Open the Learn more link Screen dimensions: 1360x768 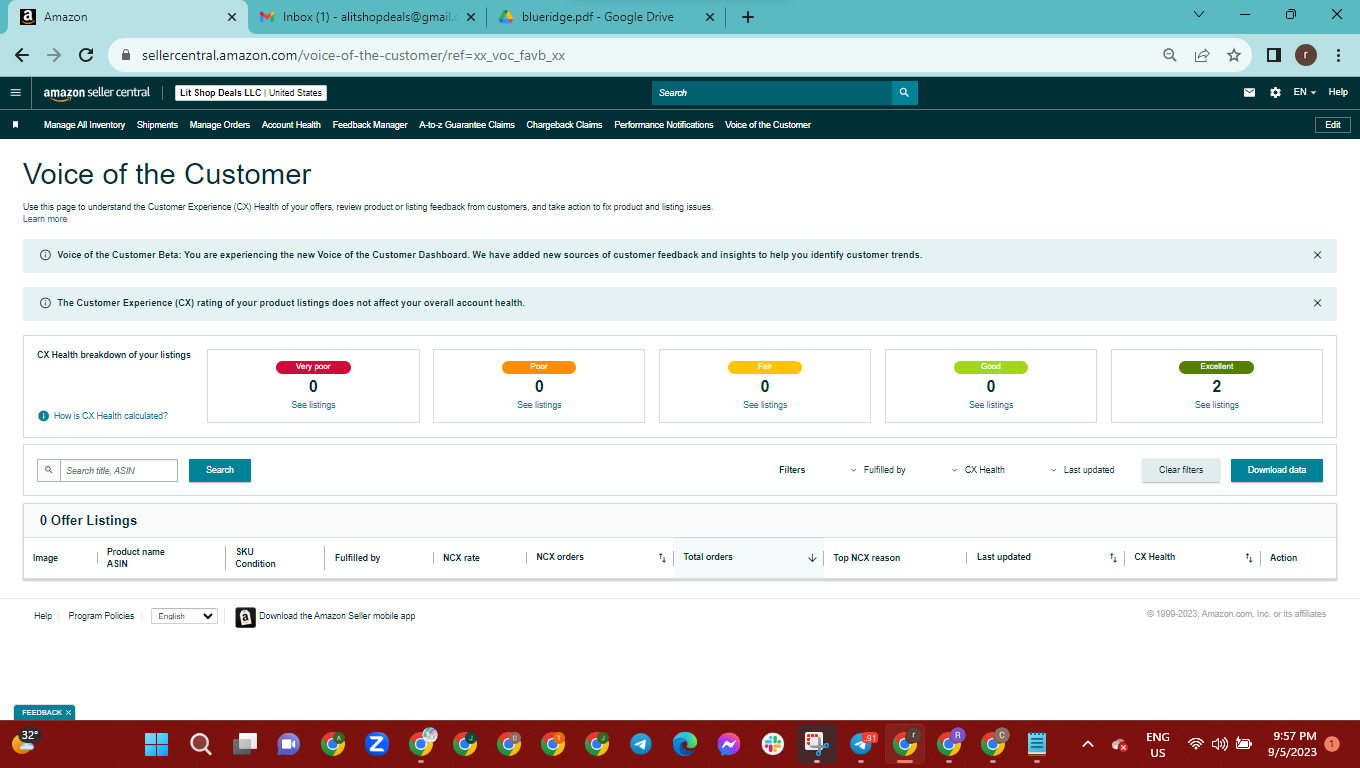point(45,219)
